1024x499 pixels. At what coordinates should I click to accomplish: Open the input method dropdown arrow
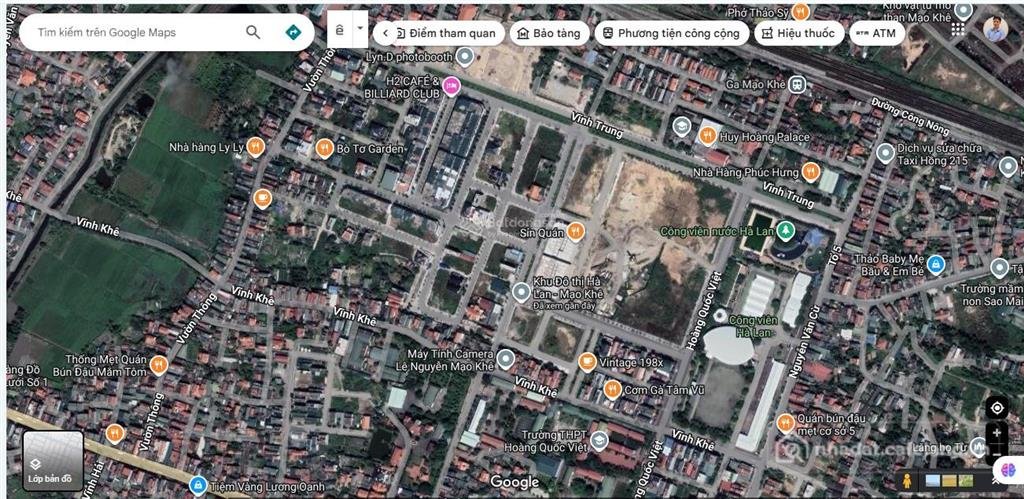tap(360, 29)
